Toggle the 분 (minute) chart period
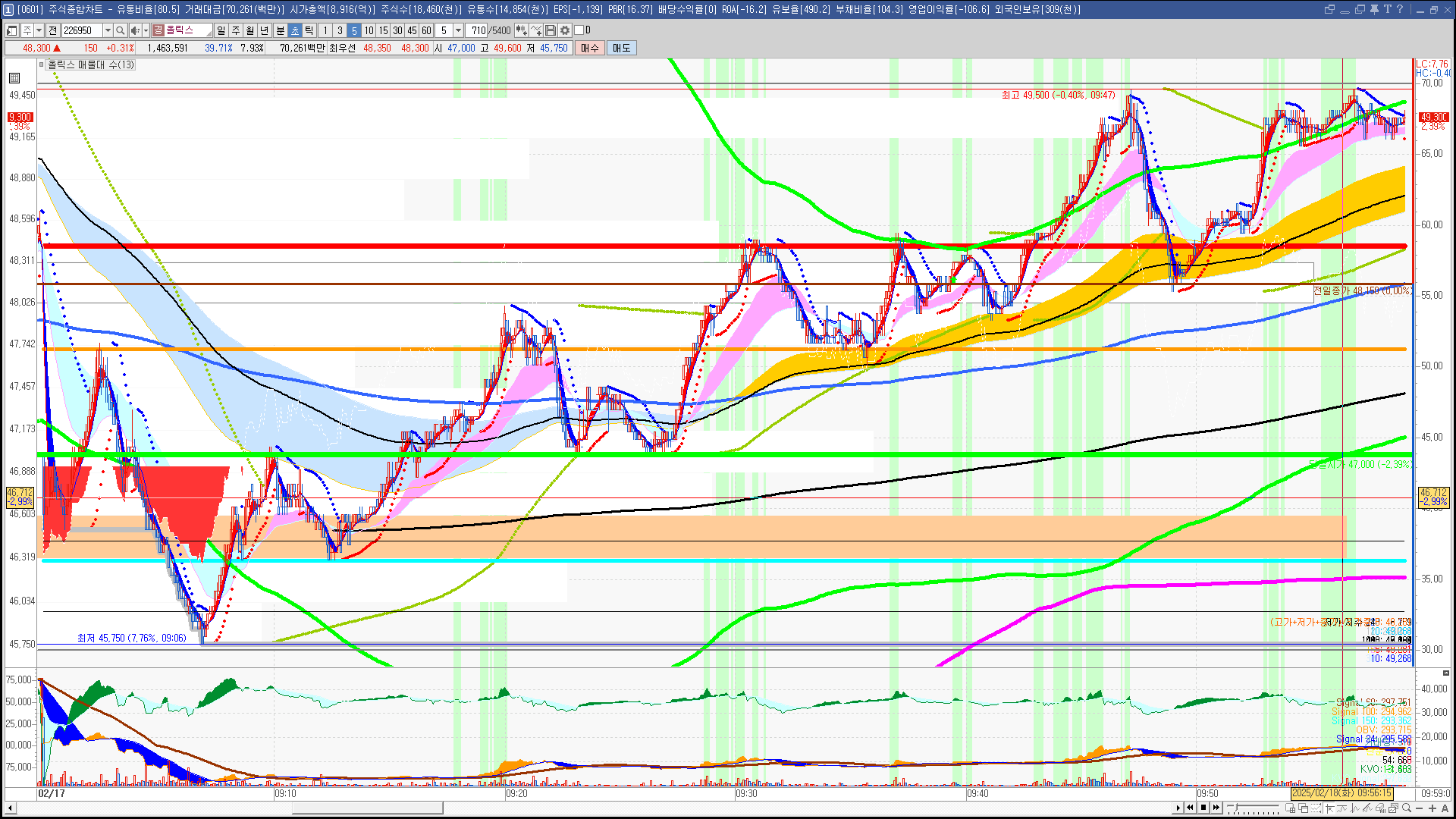Screen dimensions: 1456x819 coord(280,30)
